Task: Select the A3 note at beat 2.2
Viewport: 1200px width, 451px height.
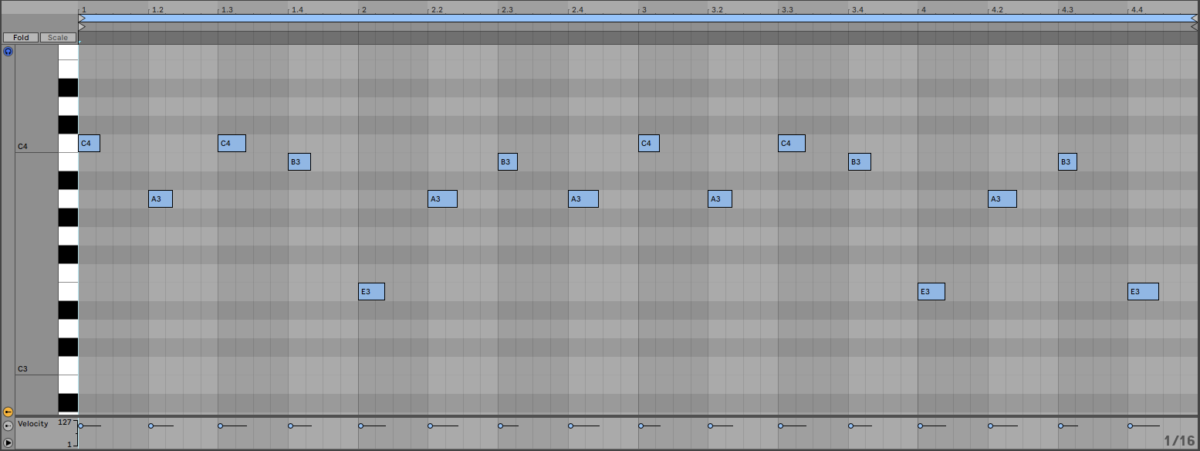Action: 442,199
